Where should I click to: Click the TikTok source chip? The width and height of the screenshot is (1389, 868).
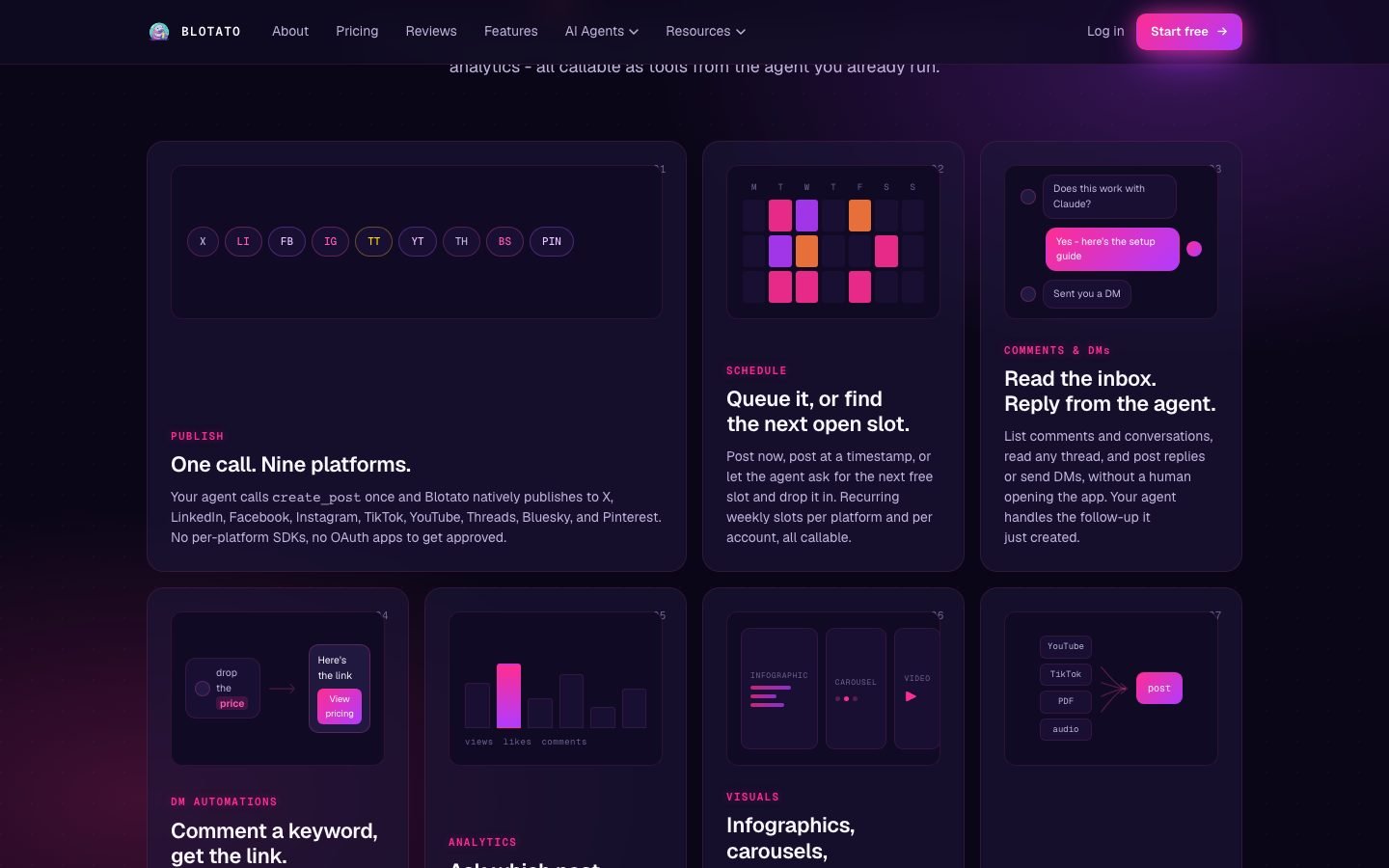(x=1066, y=674)
